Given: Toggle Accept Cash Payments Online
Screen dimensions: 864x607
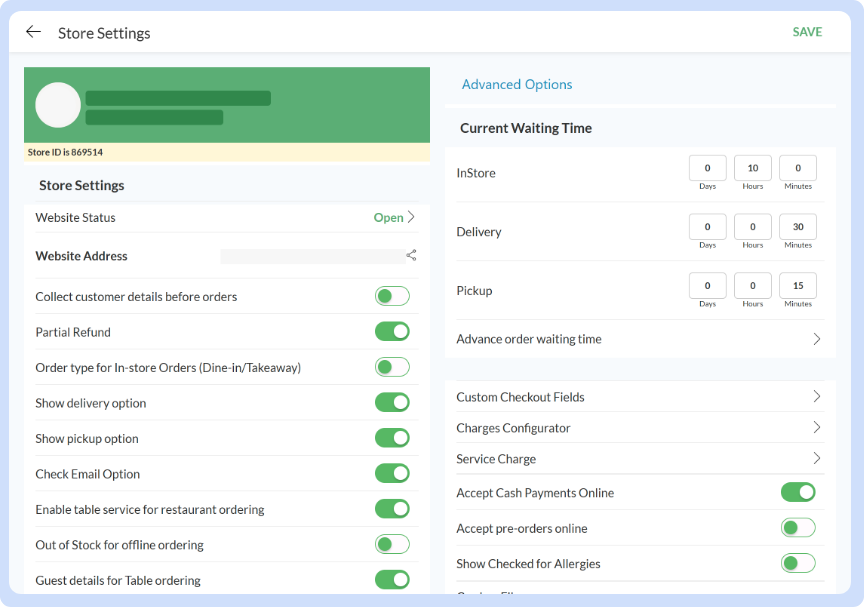Looking at the screenshot, I should [x=798, y=492].
